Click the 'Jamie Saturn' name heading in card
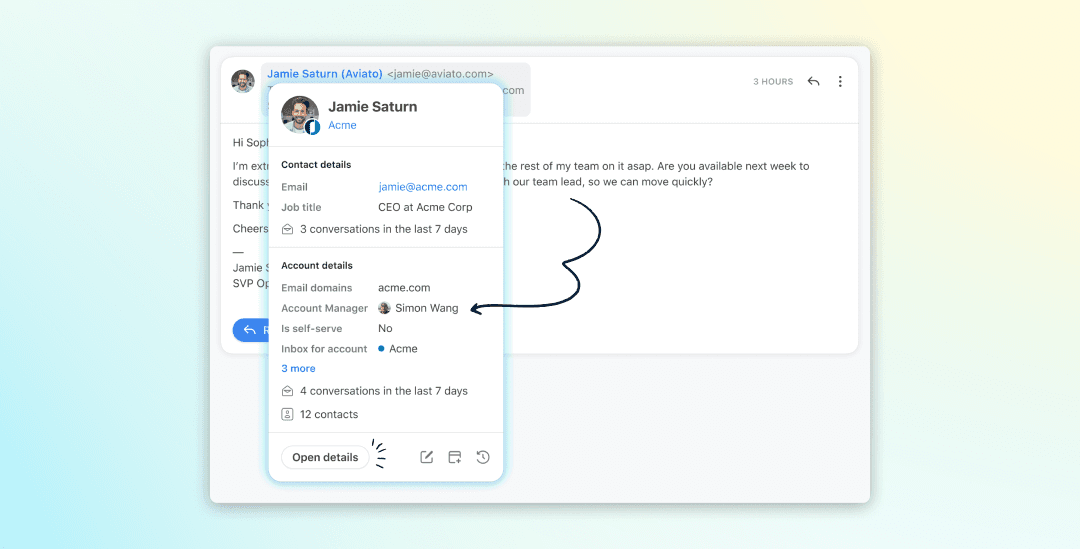 pos(373,107)
